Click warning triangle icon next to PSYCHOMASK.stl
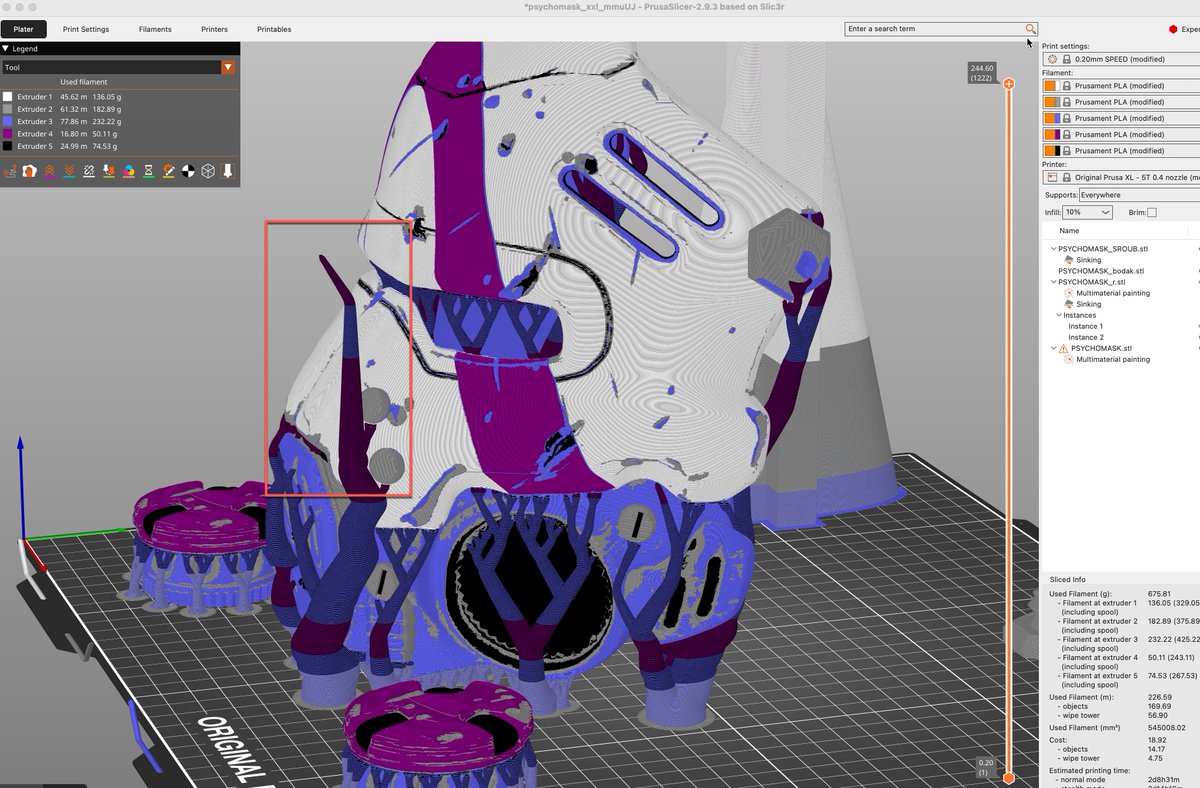Viewport: 1200px width, 788px height. 1062,349
